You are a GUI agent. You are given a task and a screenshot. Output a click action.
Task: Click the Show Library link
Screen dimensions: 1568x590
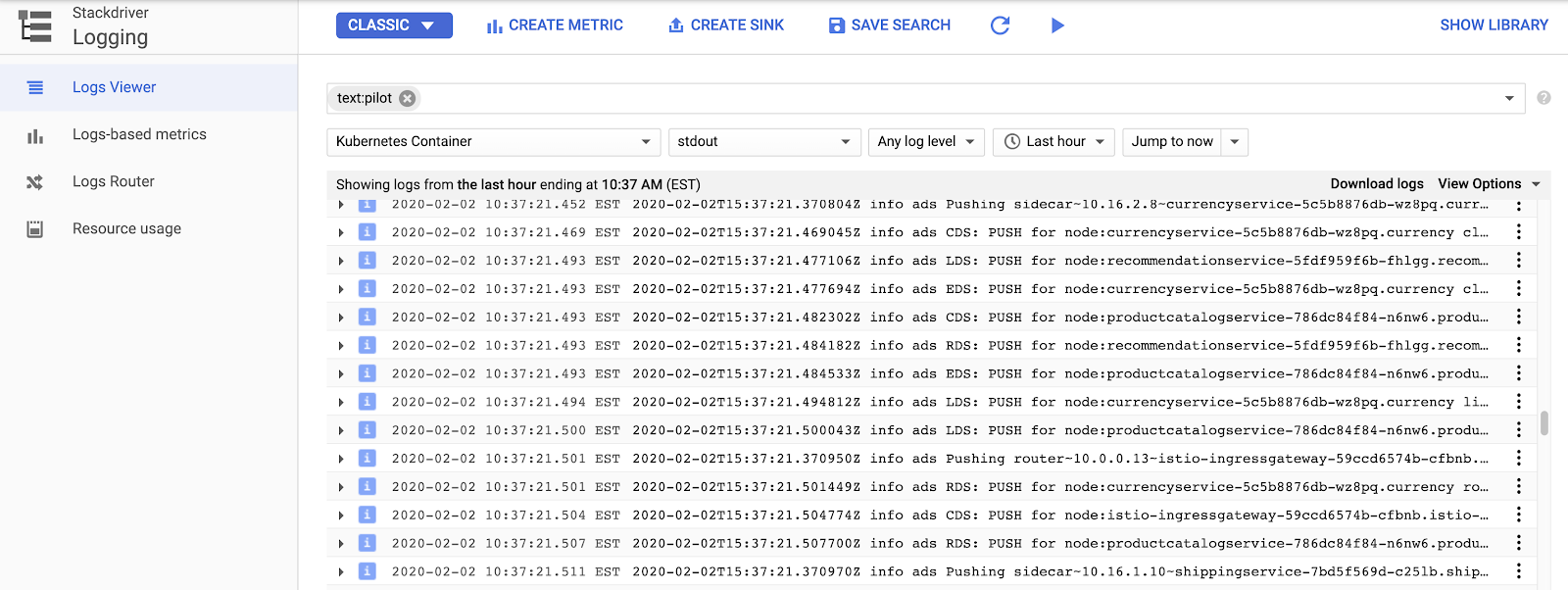pyautogui.click(x=1494, y=25)
